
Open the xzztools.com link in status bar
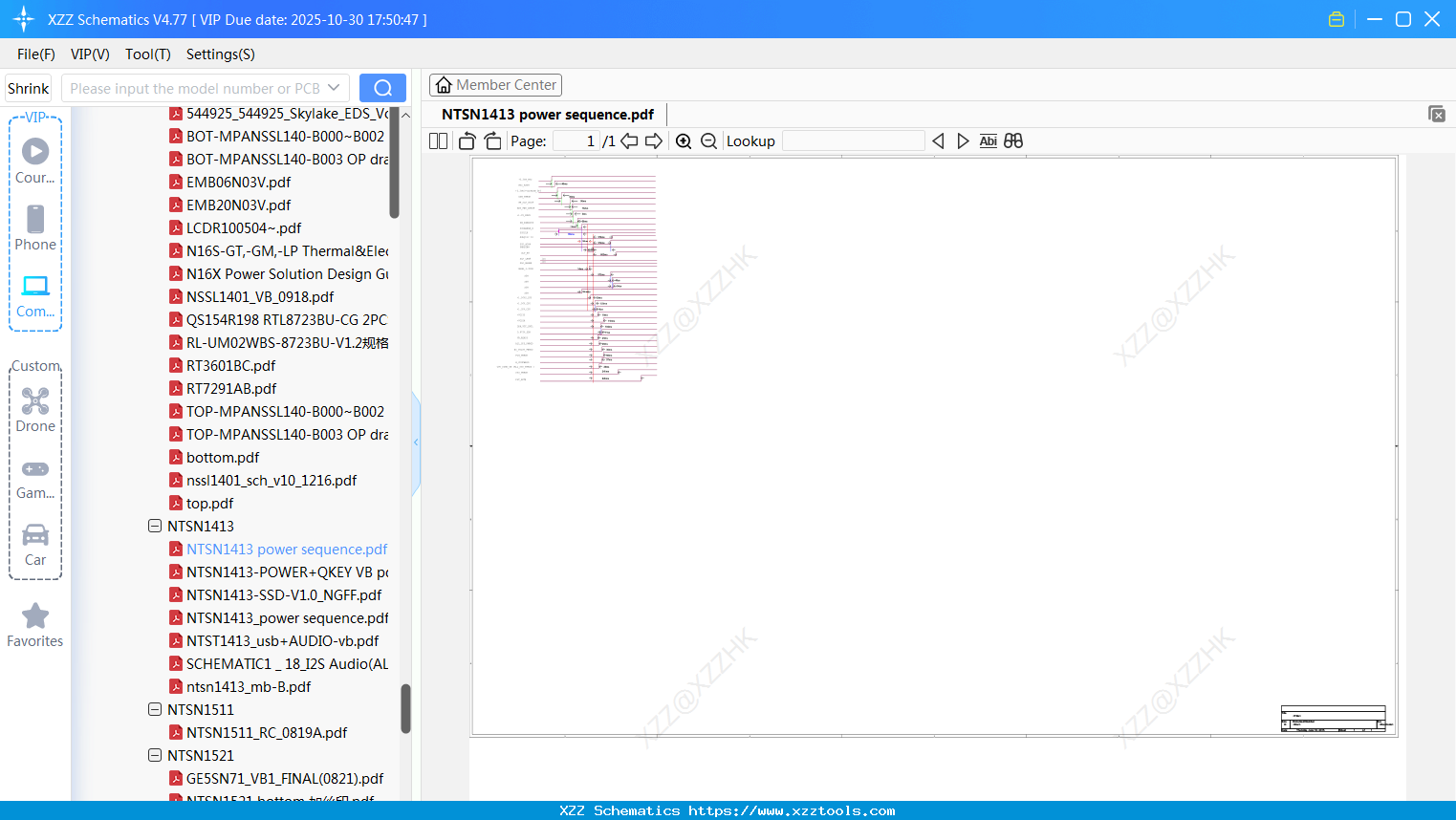tap(792, 810)
